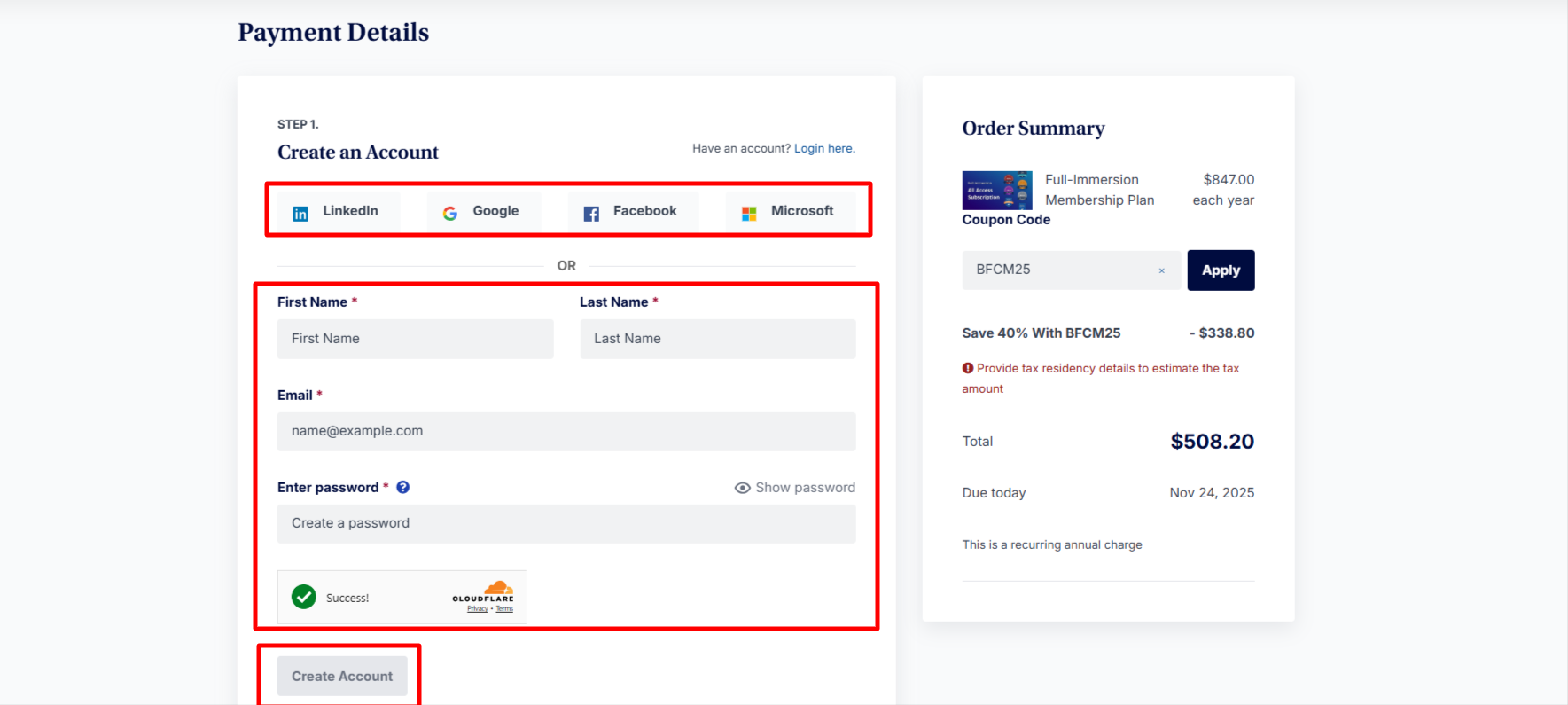
Task: Open Cloudflare Terms link
Action: (504, 609)
